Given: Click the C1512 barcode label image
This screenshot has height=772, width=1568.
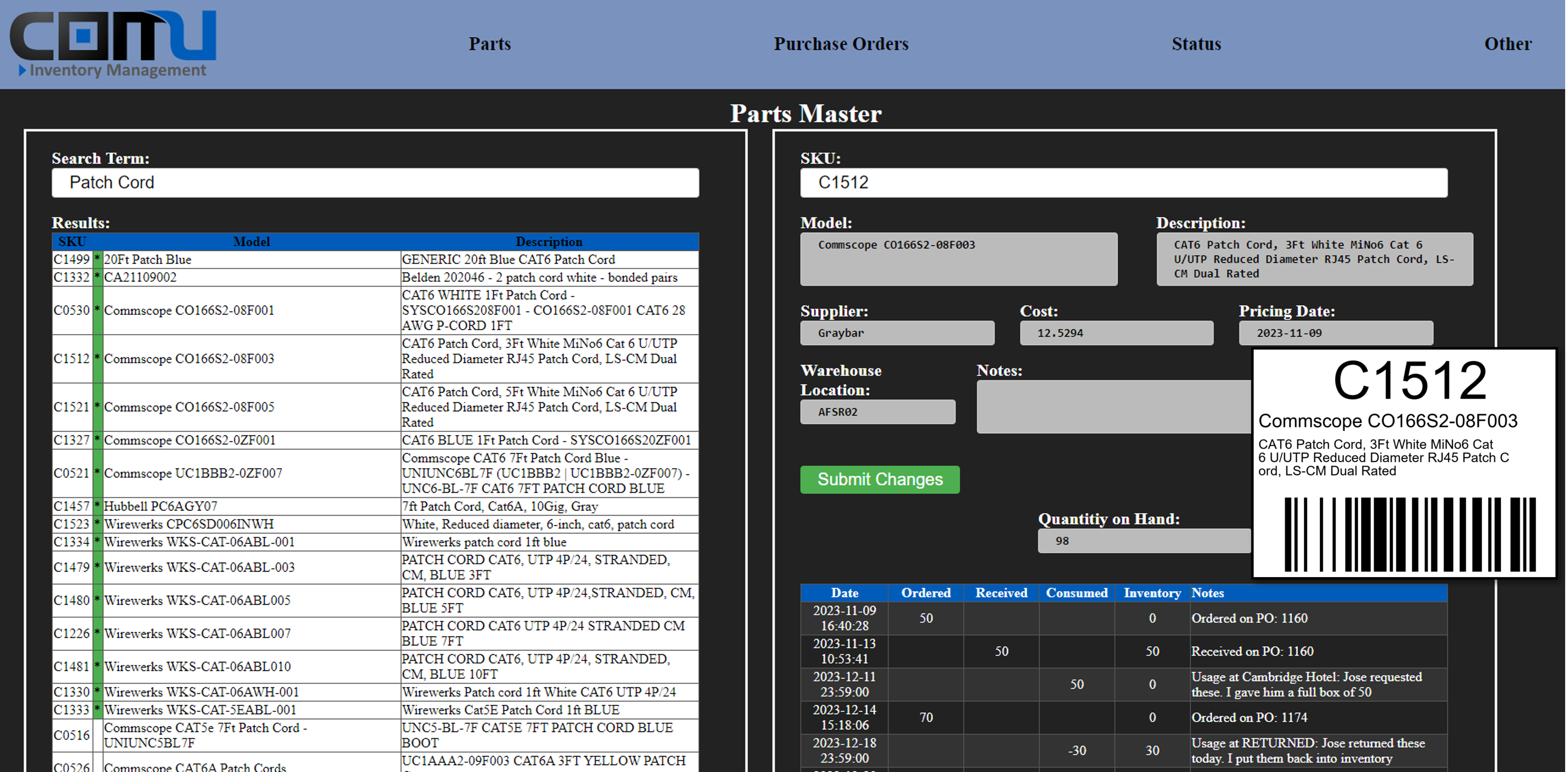Looking at the screenshot, I should pos(1404,463).
